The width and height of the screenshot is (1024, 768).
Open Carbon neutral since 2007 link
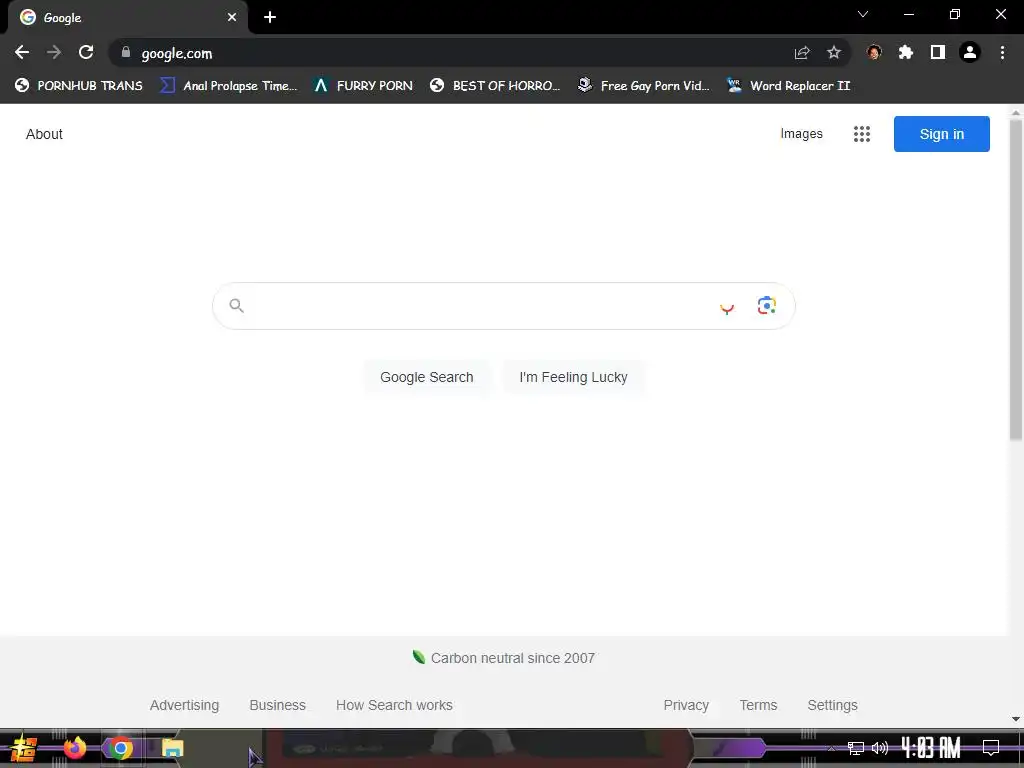pyautogui.click(x=504, y=658)
